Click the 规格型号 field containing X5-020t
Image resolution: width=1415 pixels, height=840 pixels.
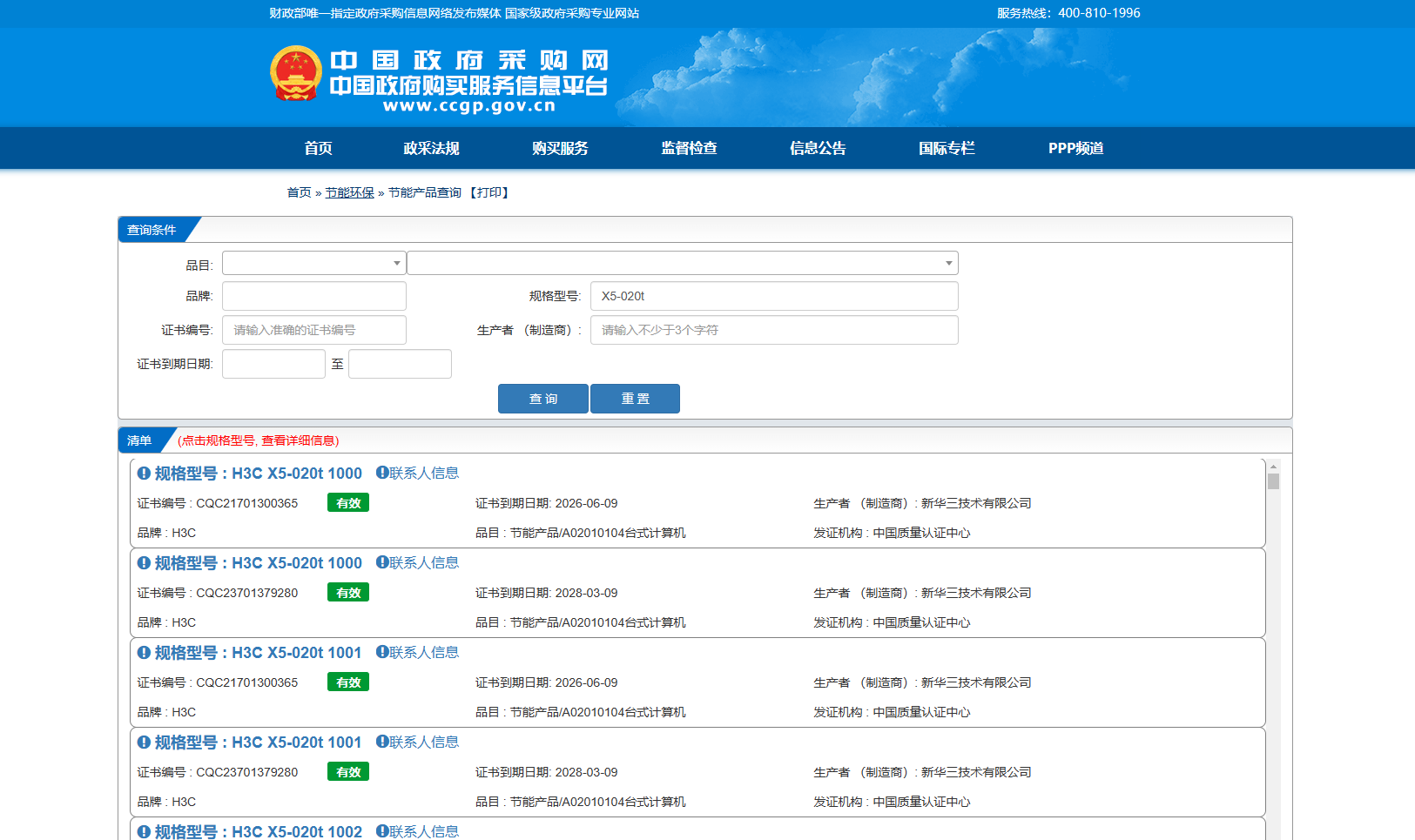click(774, 296)
